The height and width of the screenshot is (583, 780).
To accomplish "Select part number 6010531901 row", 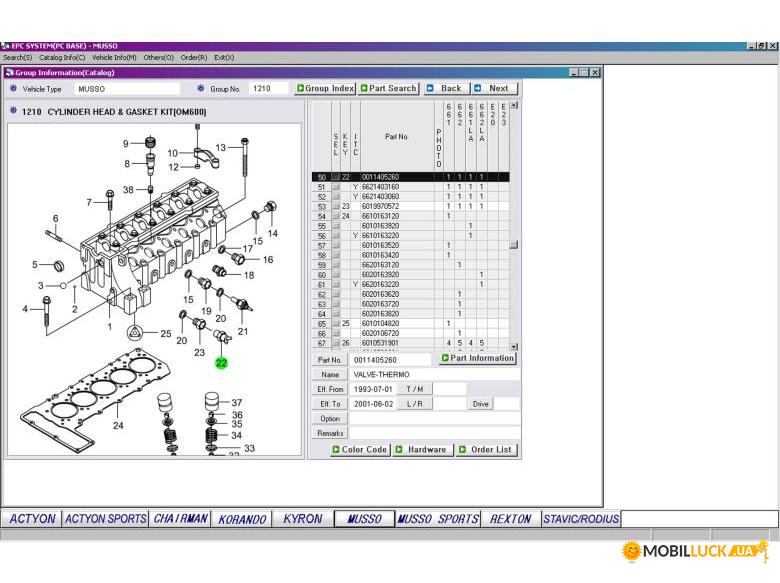I will click(x=410, y=343).
